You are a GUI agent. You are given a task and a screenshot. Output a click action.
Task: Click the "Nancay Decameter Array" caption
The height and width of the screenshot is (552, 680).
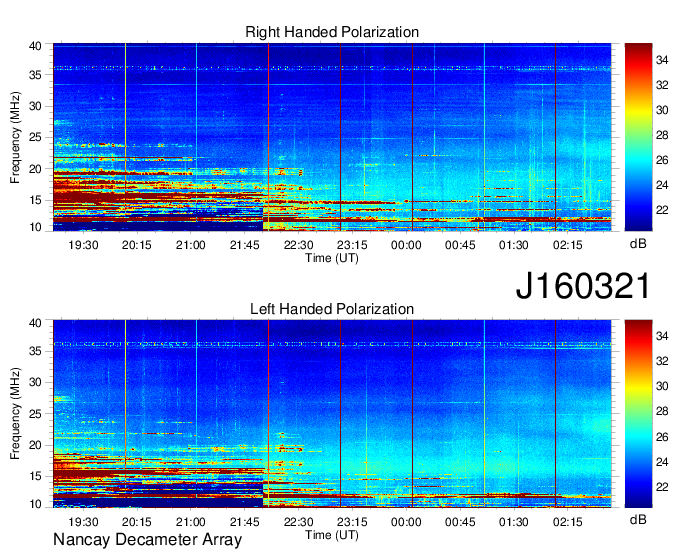point(147,539)
